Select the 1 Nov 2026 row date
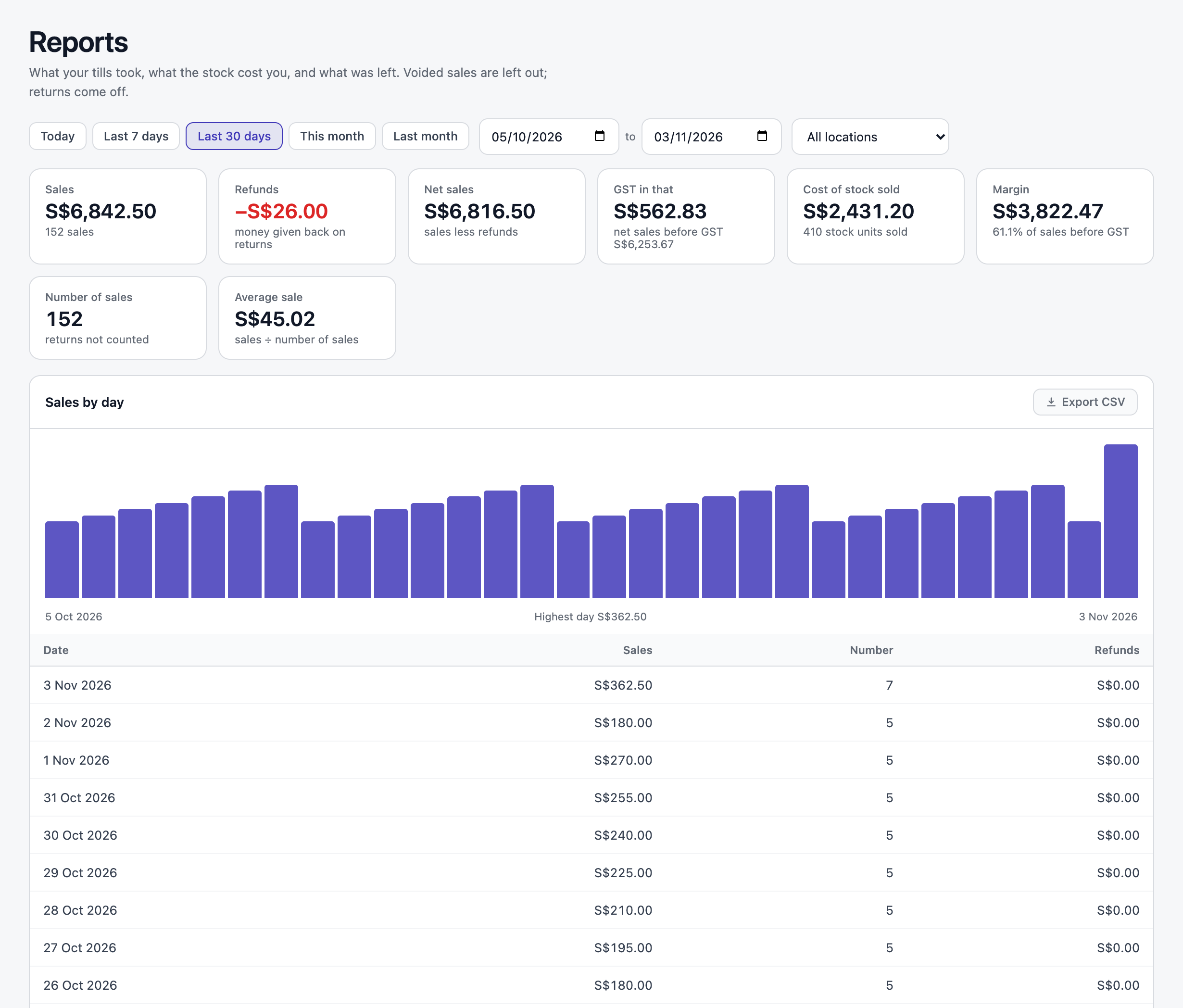 coord(76,761)
